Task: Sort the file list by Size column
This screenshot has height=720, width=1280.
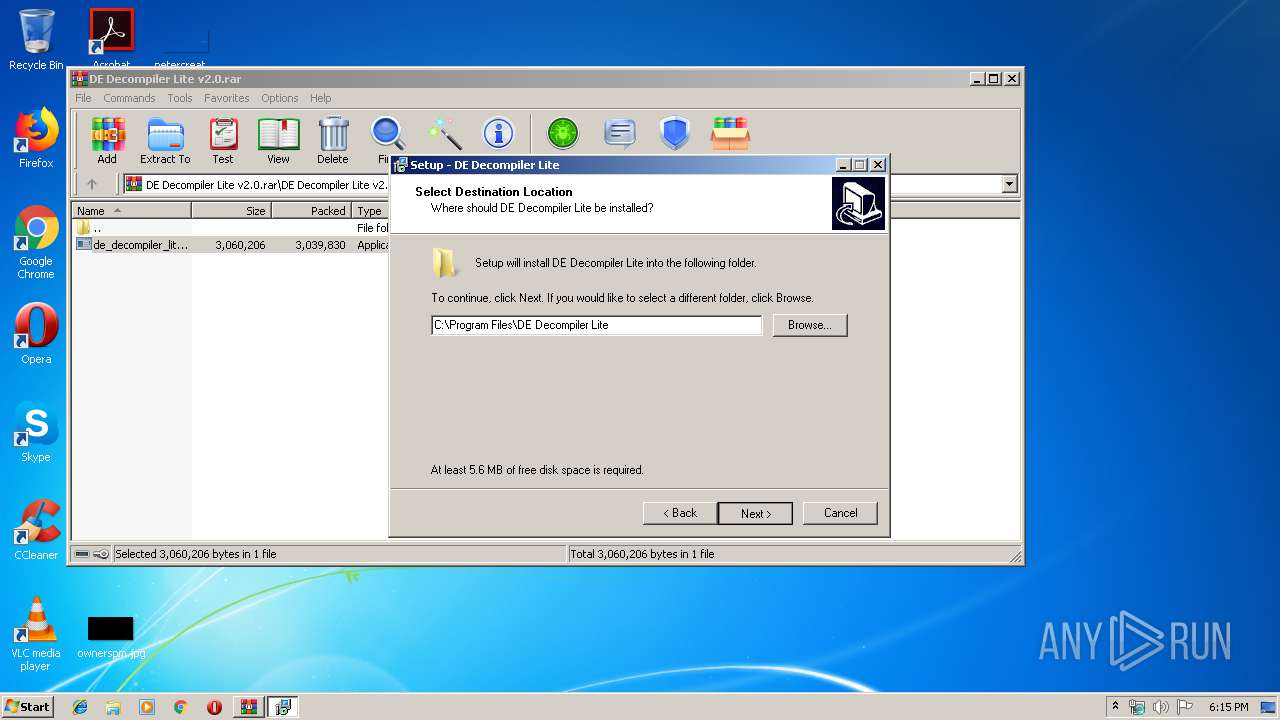Action: pos(231,211)
